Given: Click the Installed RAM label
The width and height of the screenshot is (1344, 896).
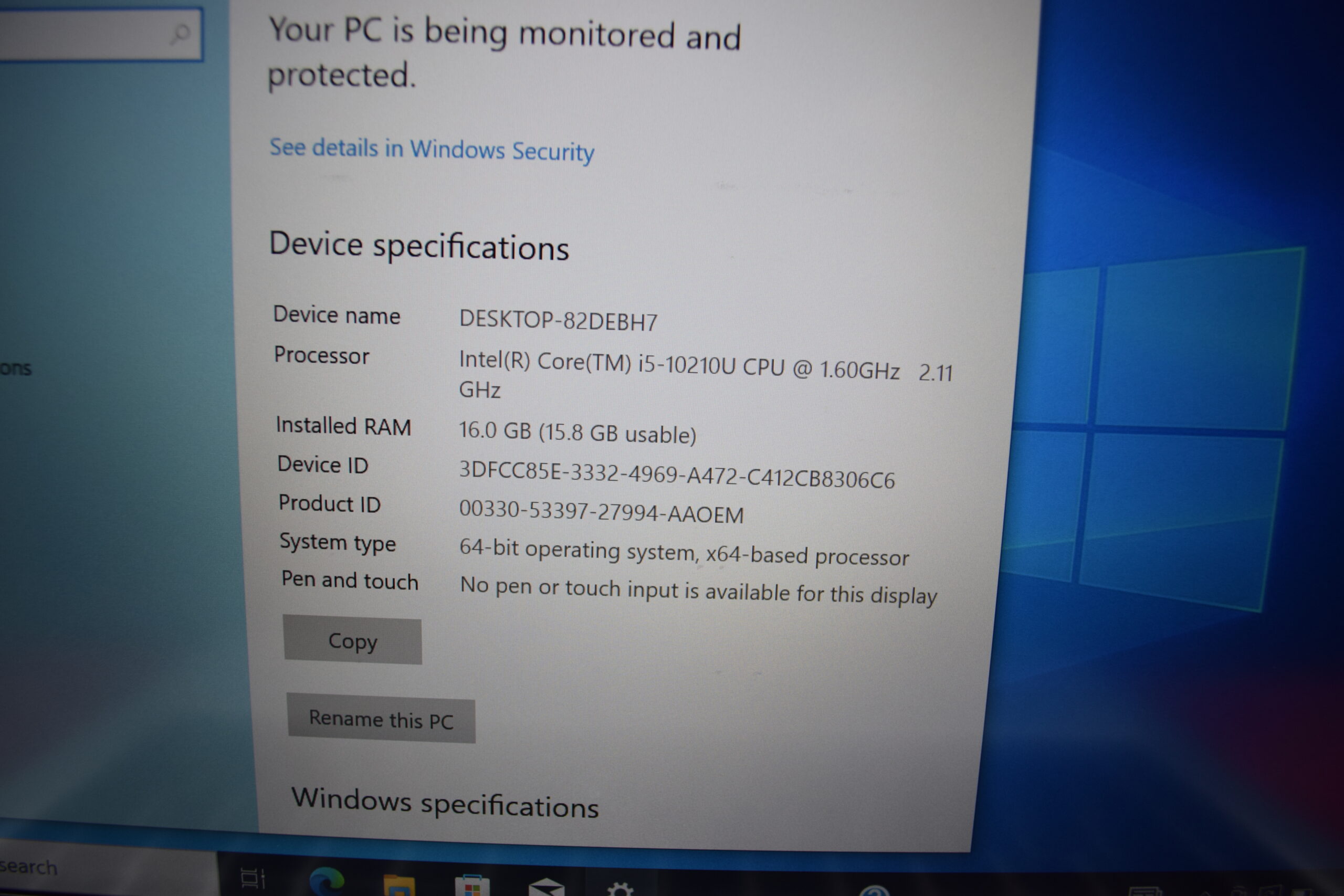Looking at the screenshot, I should coord(343,426).
